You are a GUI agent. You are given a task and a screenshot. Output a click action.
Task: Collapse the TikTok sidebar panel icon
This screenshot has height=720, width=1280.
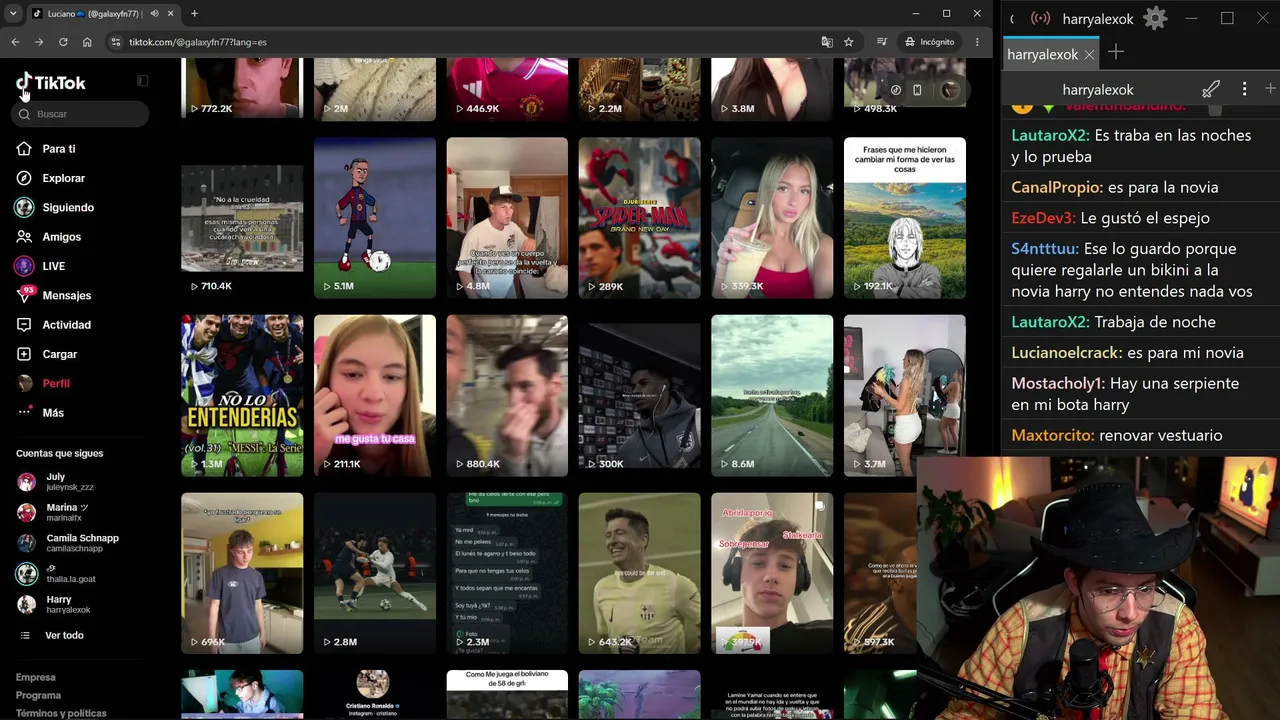pyautogui.click(x=142, y=81)
